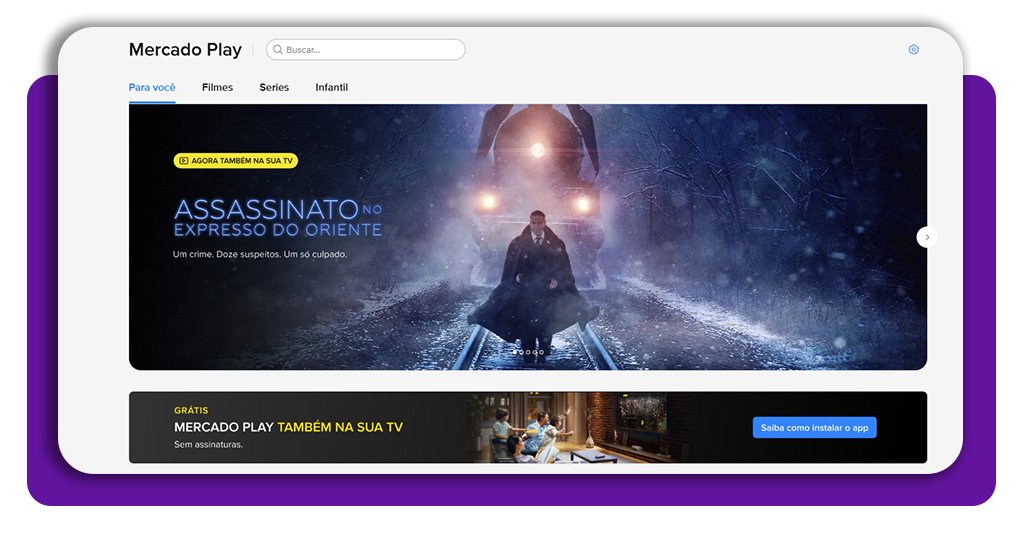Click the TV icon in the yellow badge
Viewport: 1024px width, 536px height.
click(x=184, y=161)
